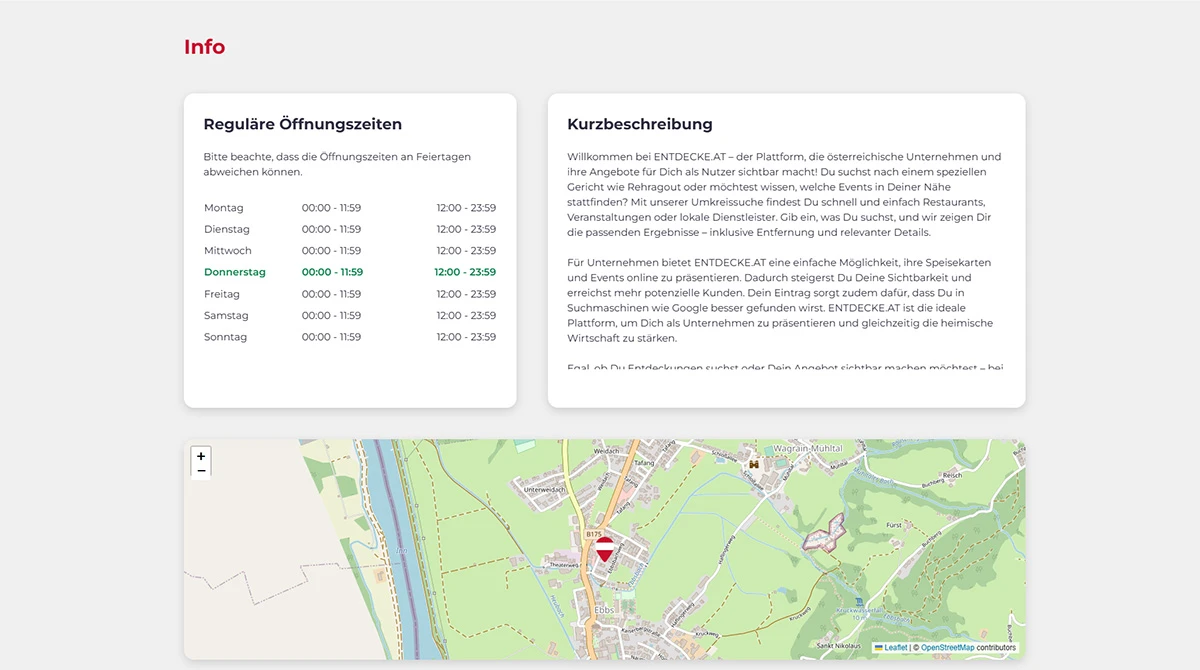Image resolution: width=1200 pixels, height=670 pixels.
Task: Select the Reguläre Öffnungszeiten heading
Action: click(303, 125)
